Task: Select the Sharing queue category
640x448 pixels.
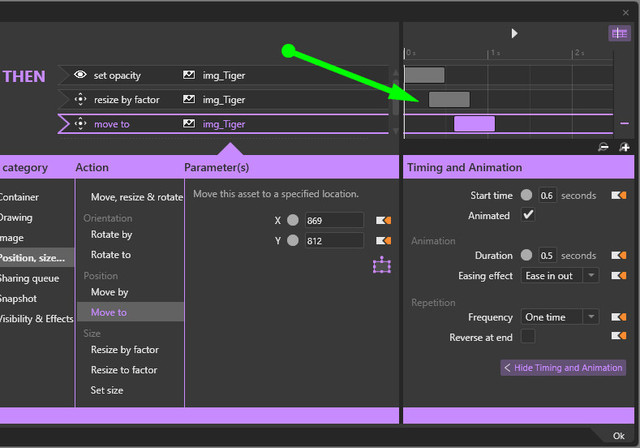Action: tap(29, 278)
